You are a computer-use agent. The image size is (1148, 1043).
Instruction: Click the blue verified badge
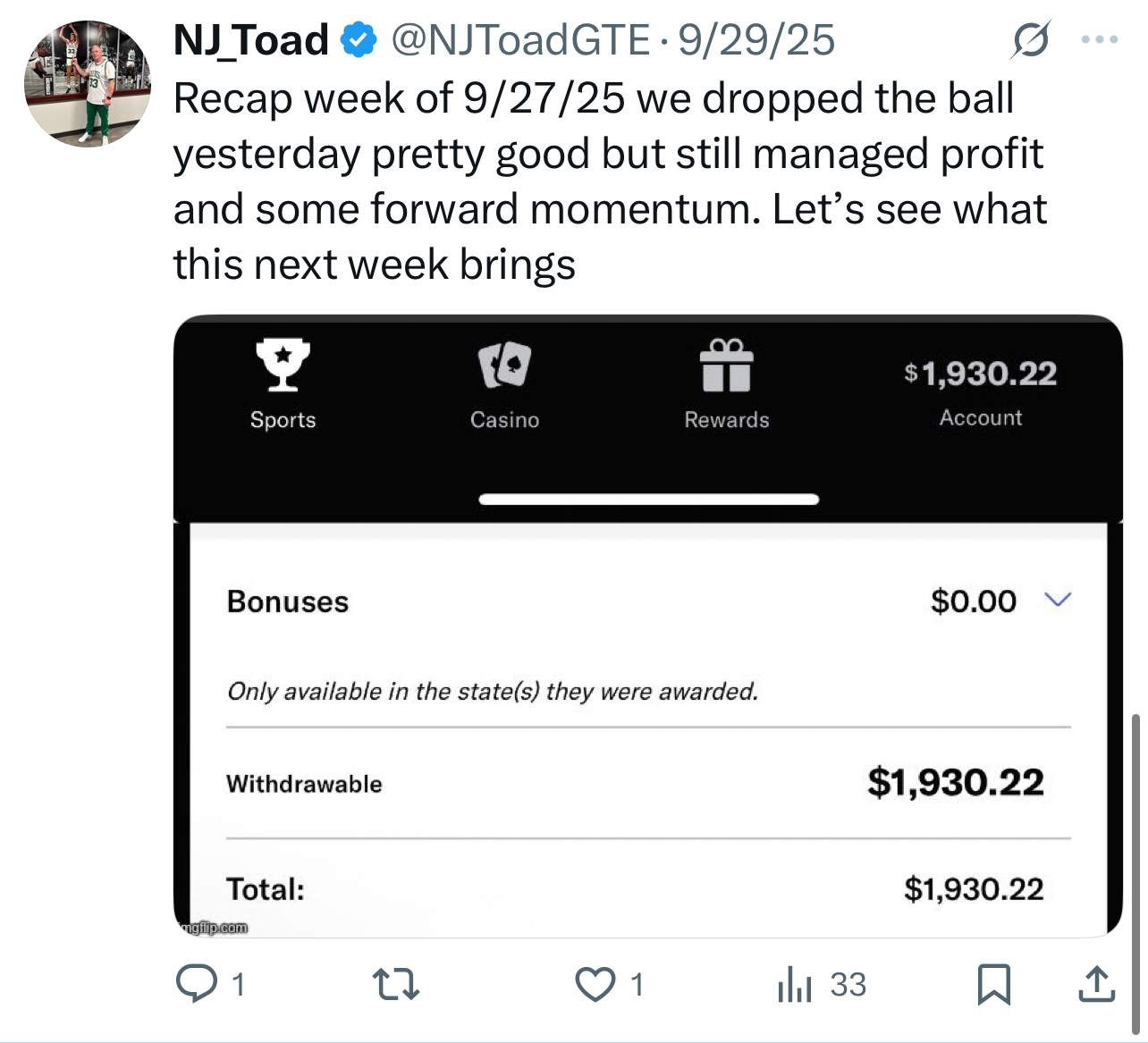click(359, 40)
